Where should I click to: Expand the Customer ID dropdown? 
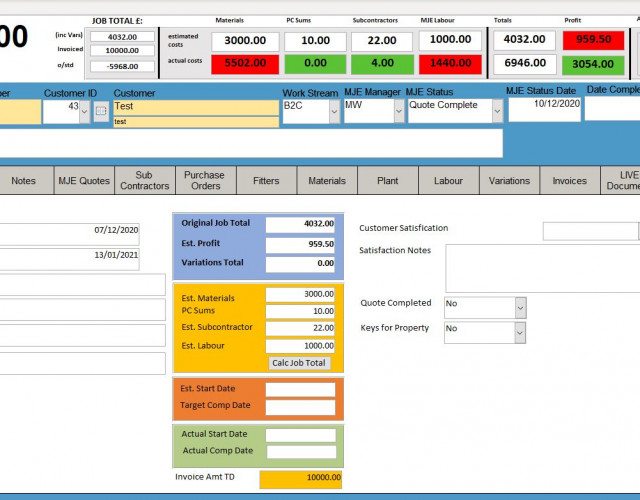[x=84, y=111]
